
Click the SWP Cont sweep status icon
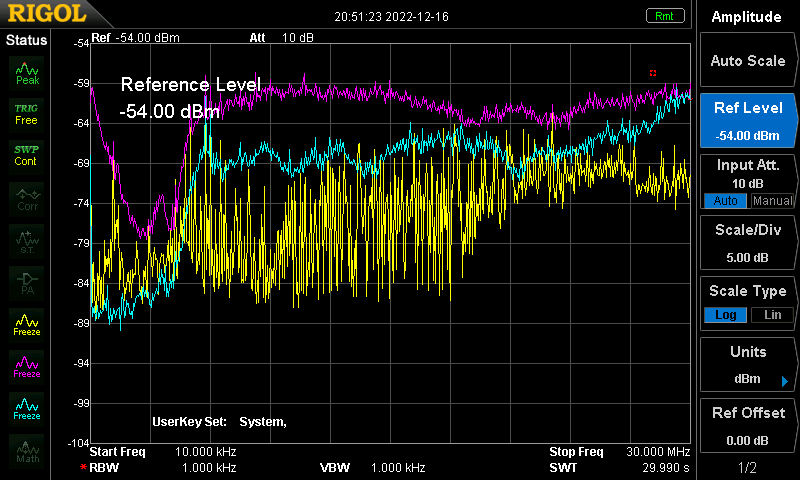click(27, 156)
